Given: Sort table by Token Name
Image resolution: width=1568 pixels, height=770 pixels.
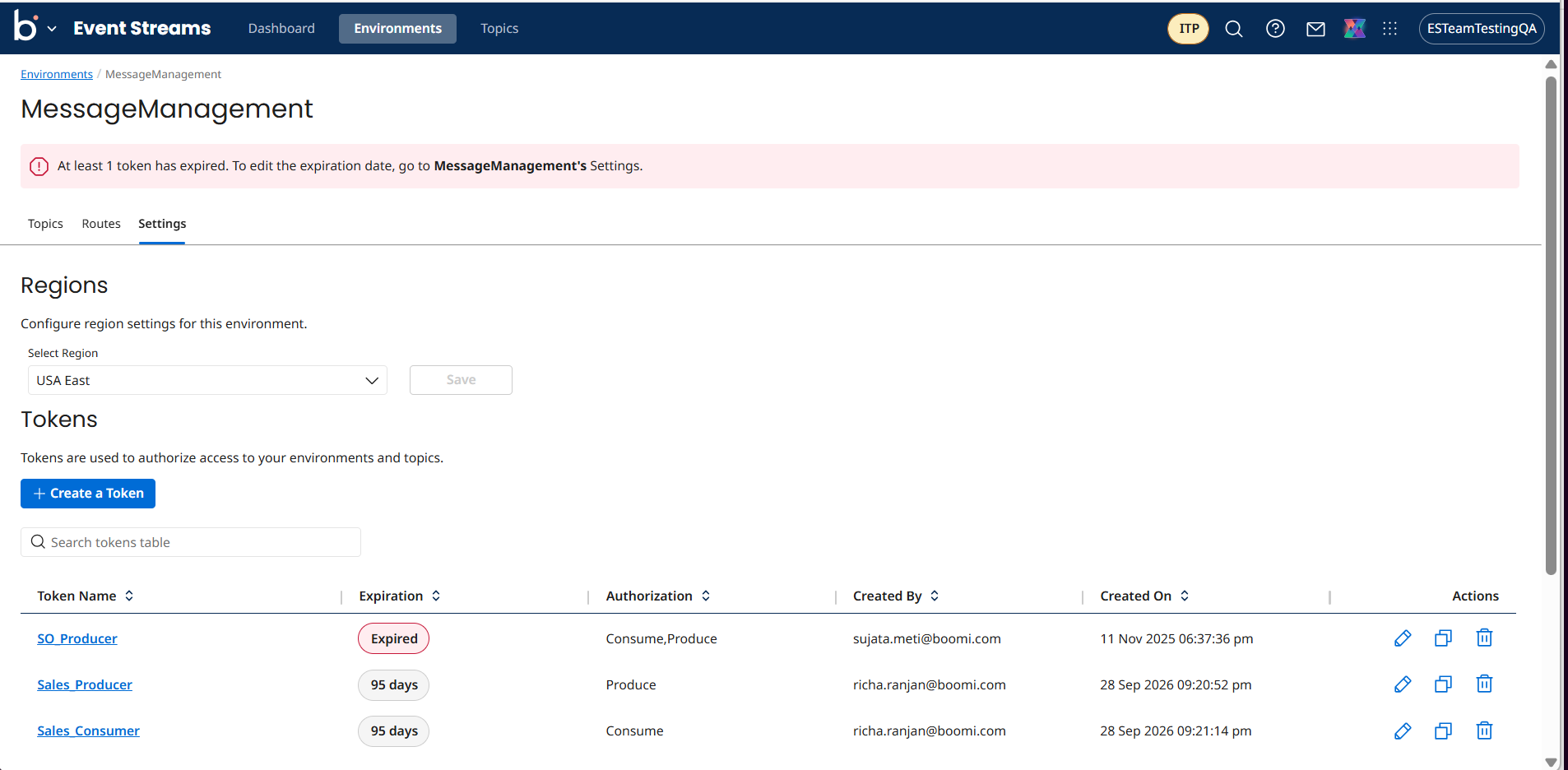Looking at the screenshot, I should (129, 596).
